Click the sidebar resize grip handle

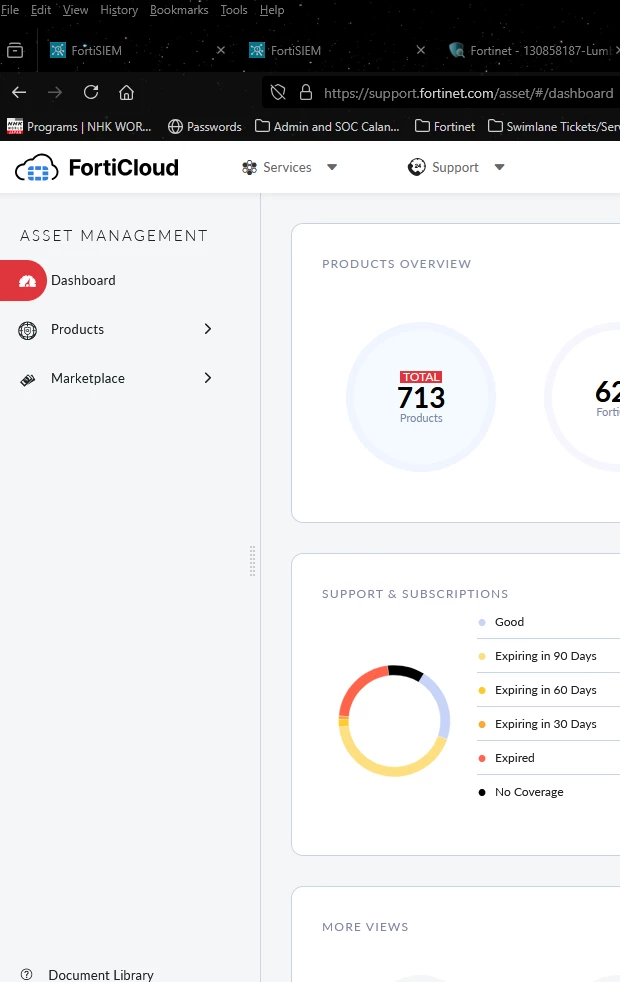pyautogui.click(x=252, y=561)
